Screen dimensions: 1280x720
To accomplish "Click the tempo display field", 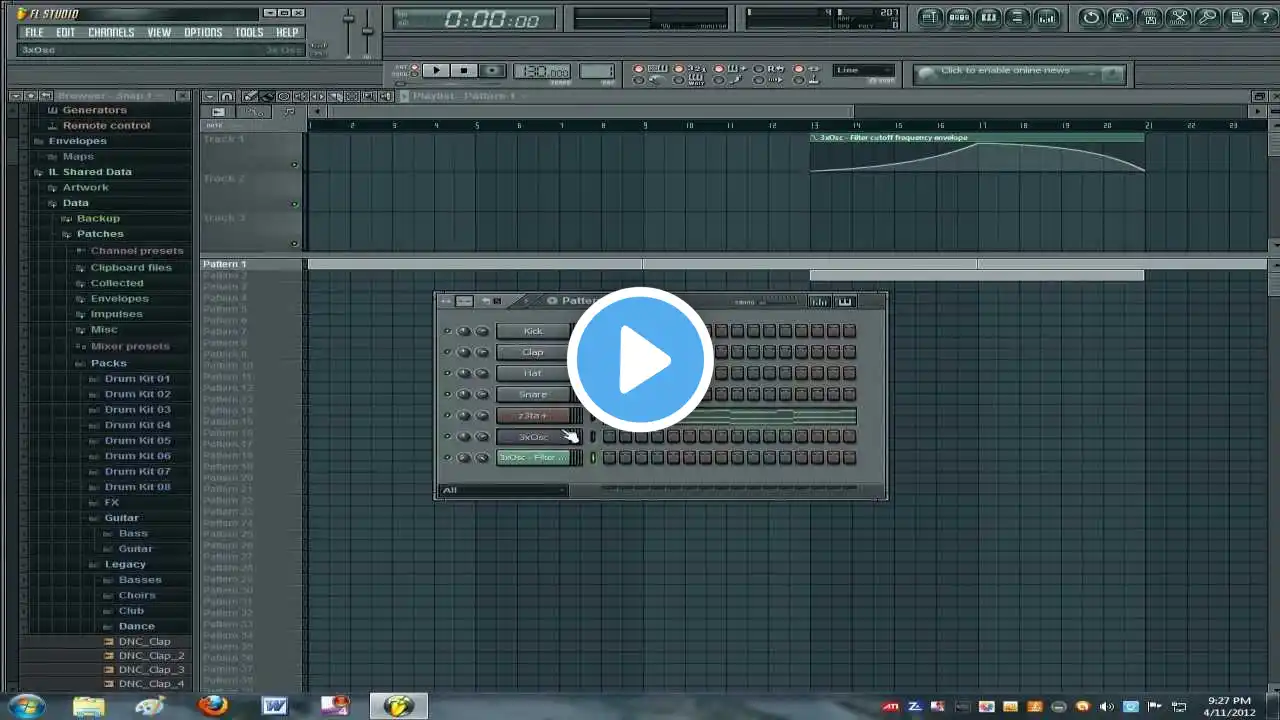I will (x=542, y=71).
